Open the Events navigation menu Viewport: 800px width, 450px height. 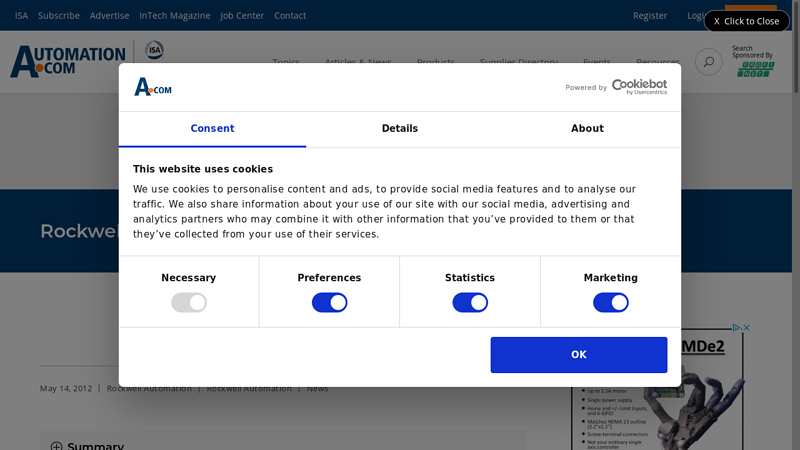coord(596,61)
